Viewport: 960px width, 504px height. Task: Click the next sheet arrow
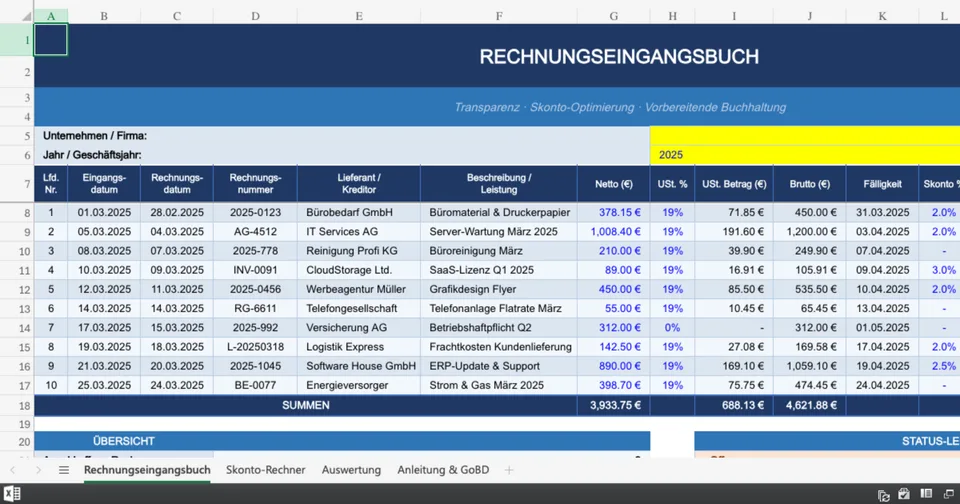(x=38, y=470)
